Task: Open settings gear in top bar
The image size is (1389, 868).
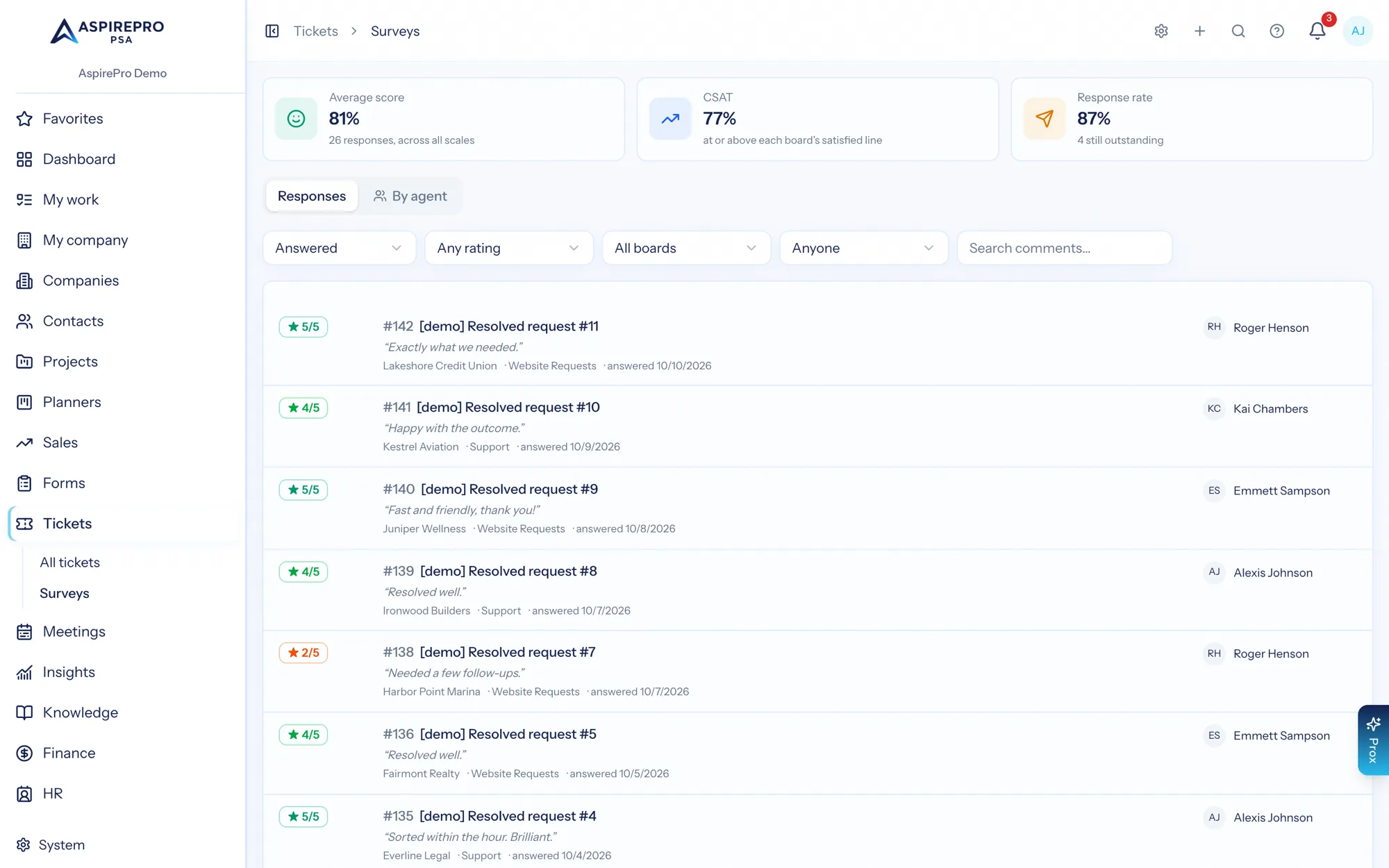Action: tap(1161, 31)
